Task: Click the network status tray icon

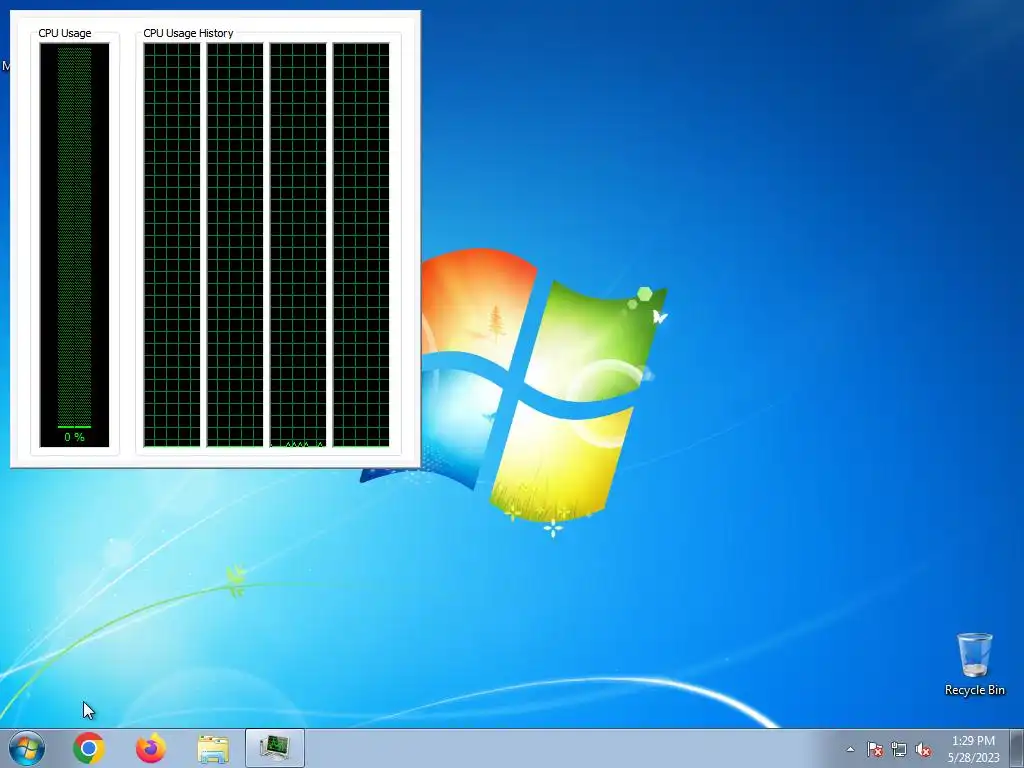Action: coord(899,749)
